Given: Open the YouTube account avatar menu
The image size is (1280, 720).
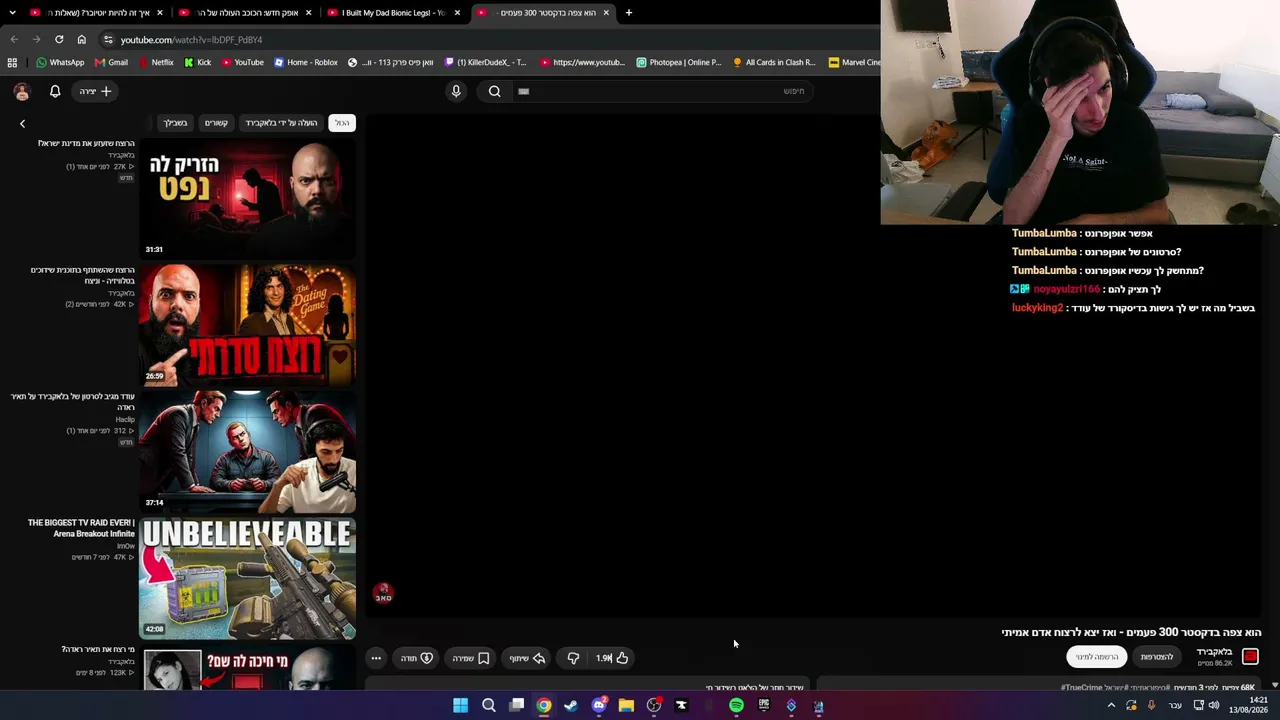Looking at the screenshot, I should click(22, 91).
